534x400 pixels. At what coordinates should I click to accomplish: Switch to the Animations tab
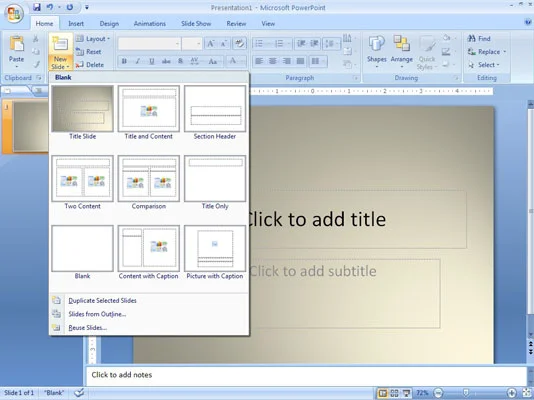(x=150, y=23)
